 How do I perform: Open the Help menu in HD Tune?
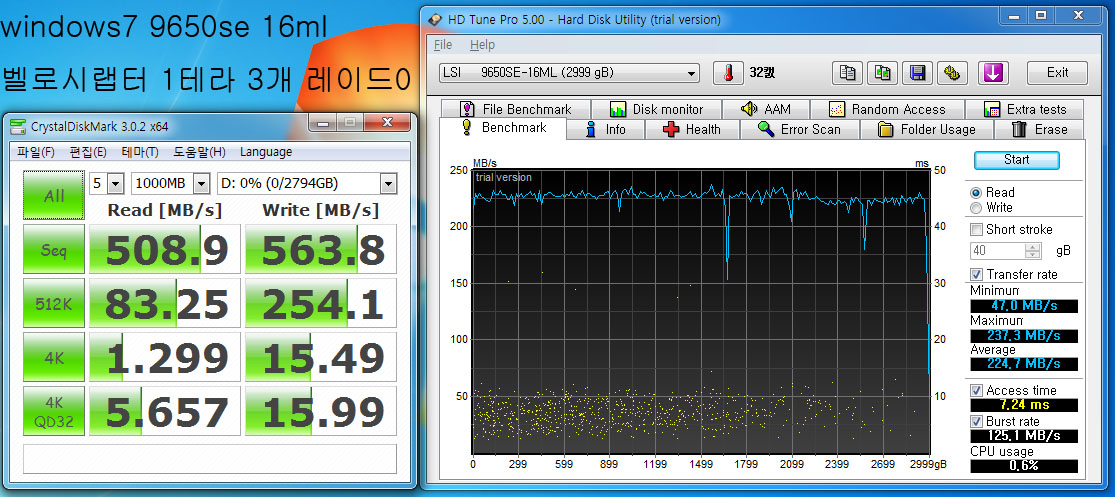point(482,45)
